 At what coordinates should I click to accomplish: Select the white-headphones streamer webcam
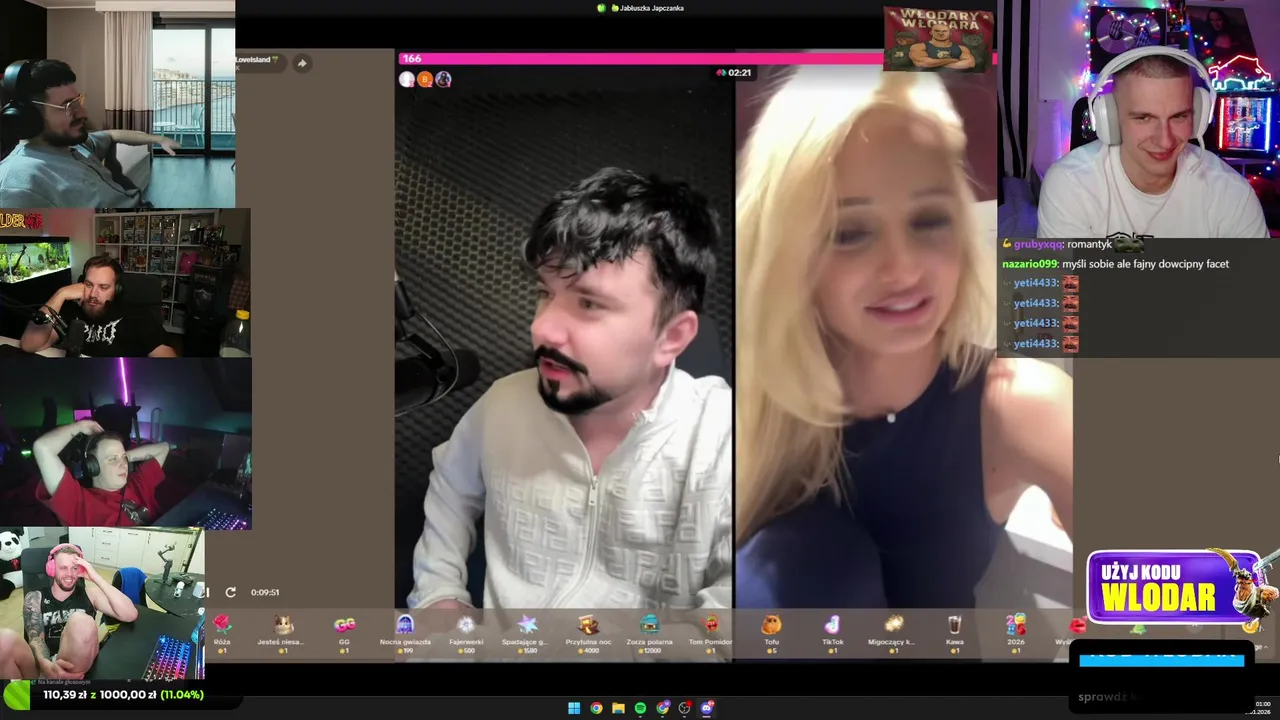(1139, 118)
